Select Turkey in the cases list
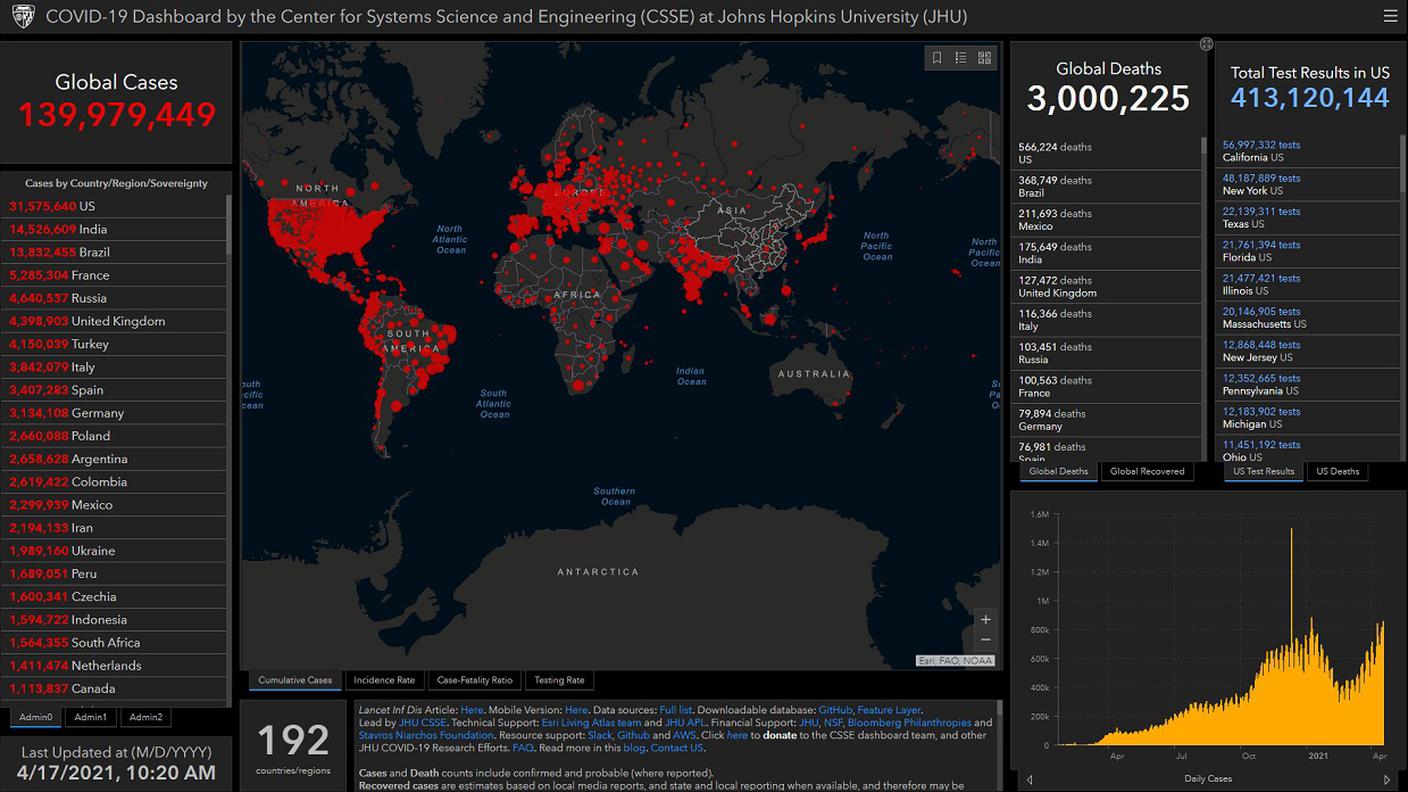Screen dimensions: 1408x792 tap(114, 344)
